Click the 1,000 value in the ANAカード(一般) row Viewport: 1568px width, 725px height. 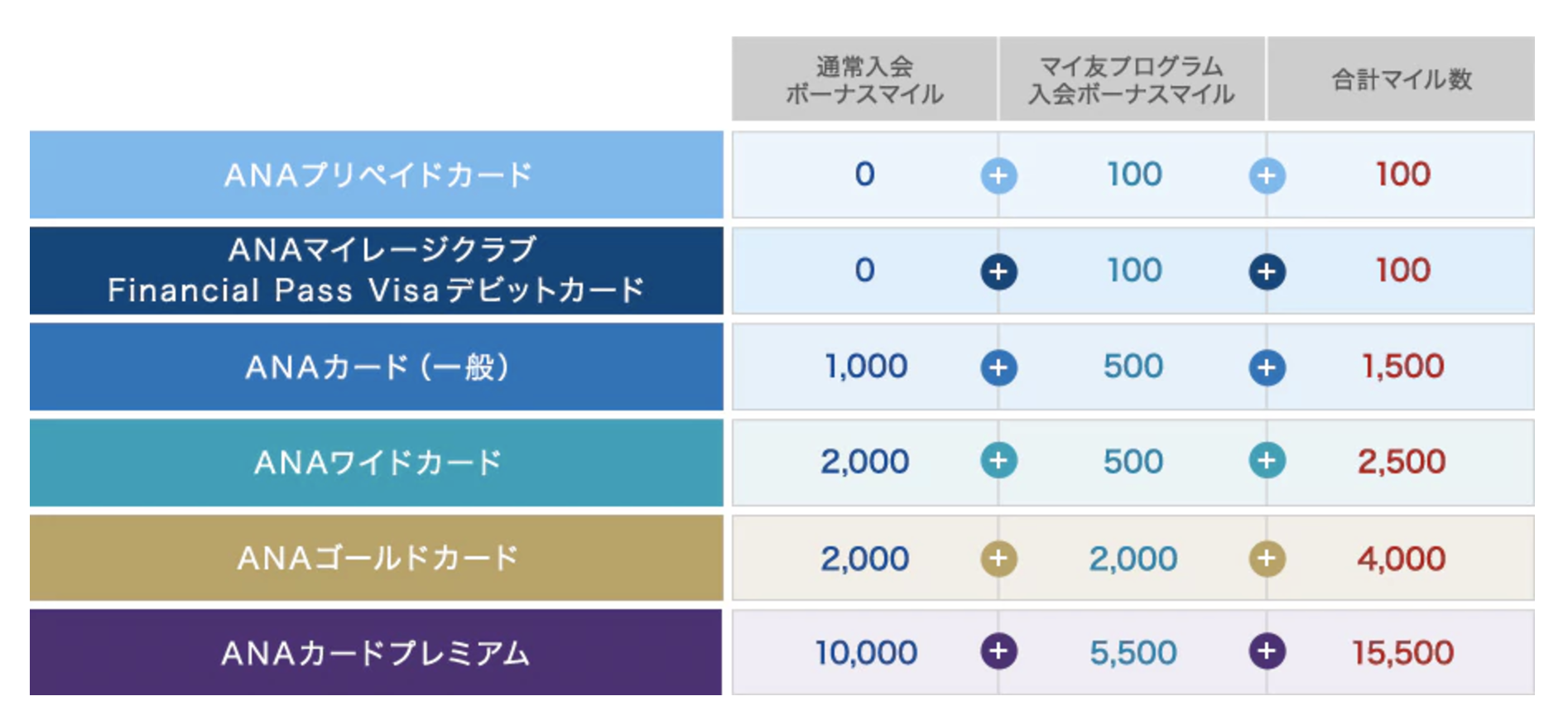pos(866,367)
